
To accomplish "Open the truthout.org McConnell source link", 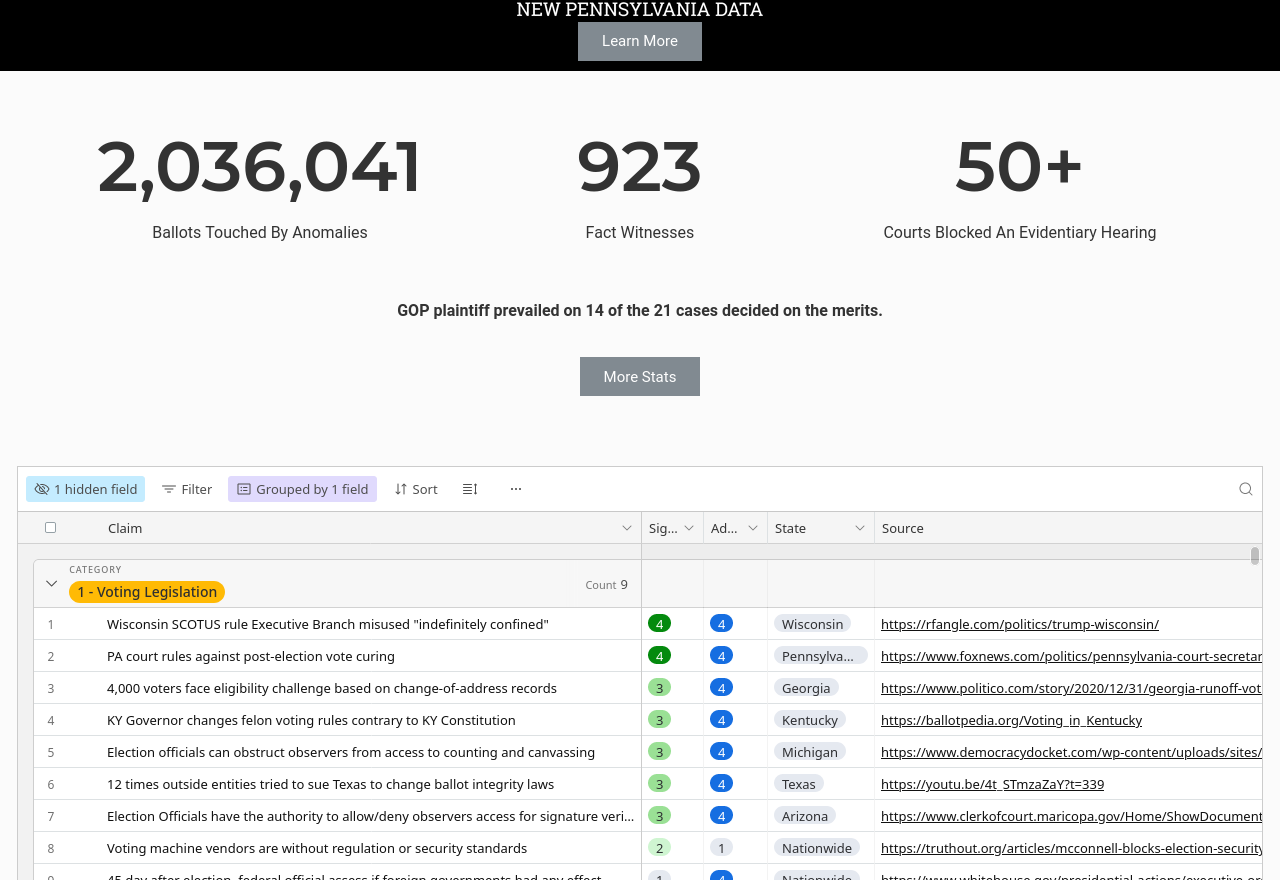I will pyautogui.click(x=1071, y=848).
